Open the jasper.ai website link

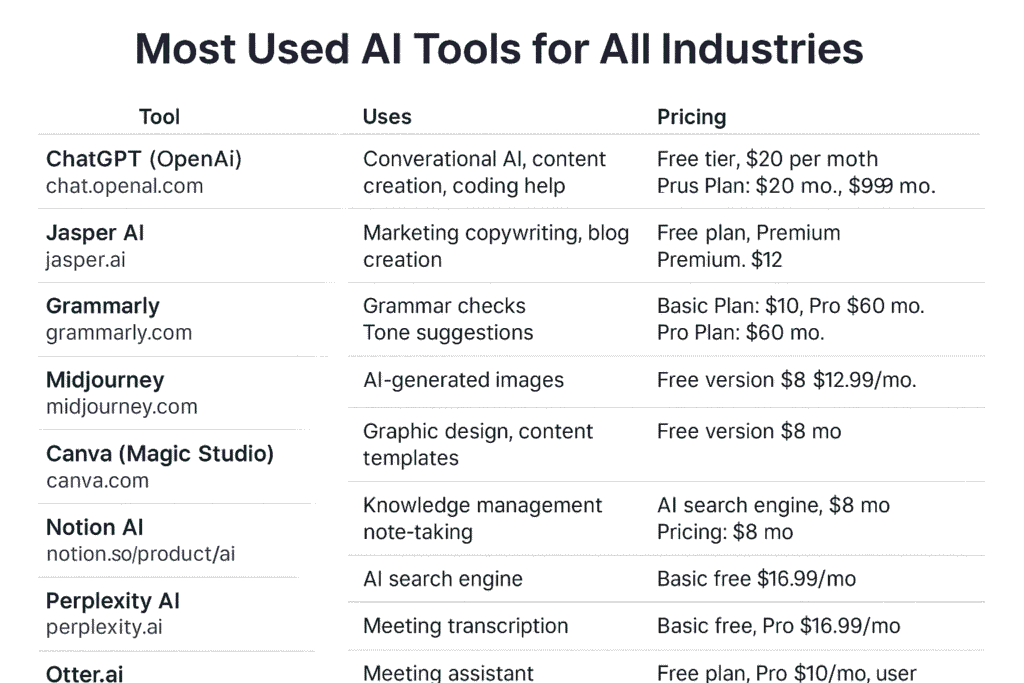coord(86,260)
